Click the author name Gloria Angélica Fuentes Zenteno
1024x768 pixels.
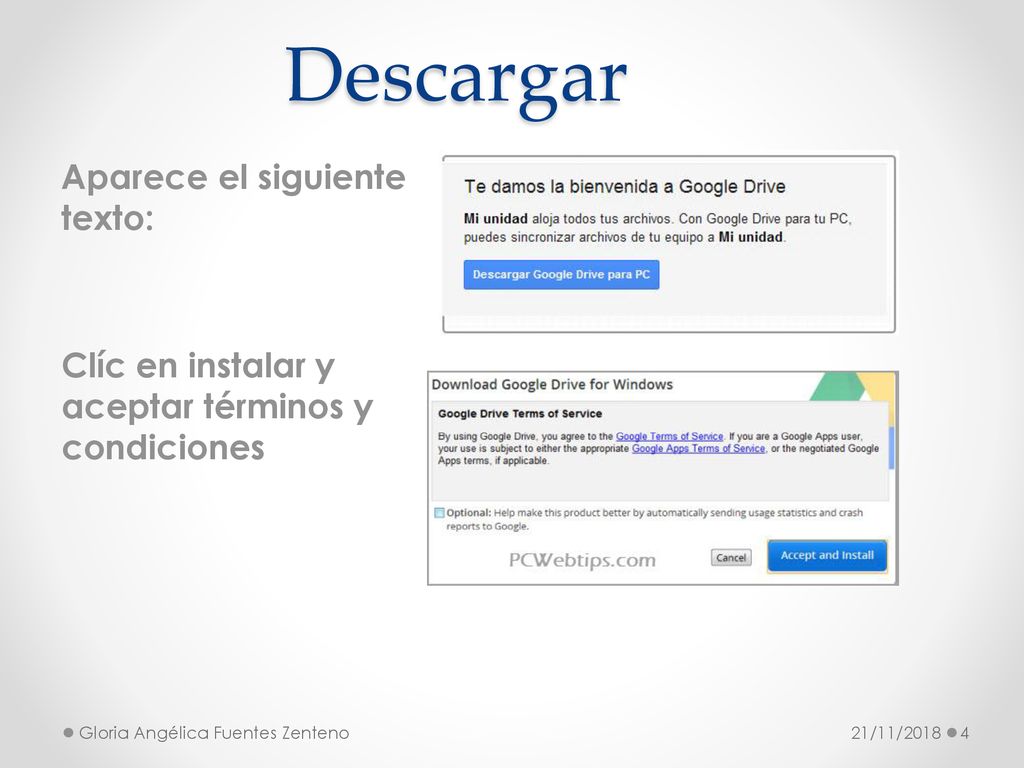[214, 733]
